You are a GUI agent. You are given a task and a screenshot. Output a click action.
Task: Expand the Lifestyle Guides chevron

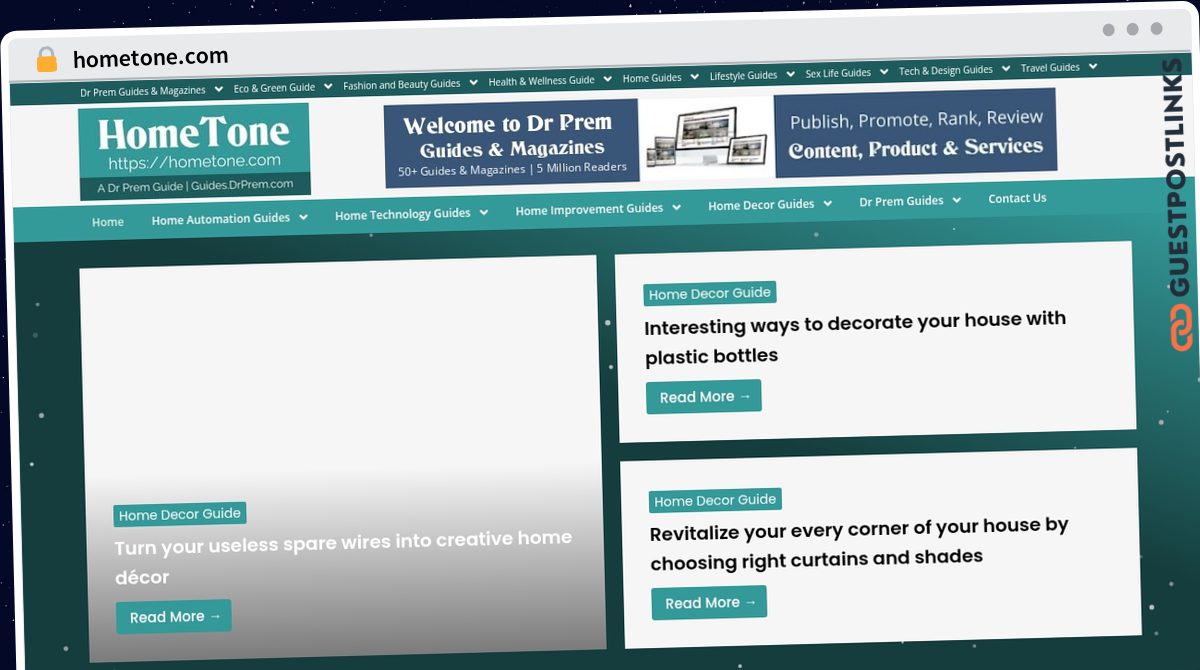point(790,74)
